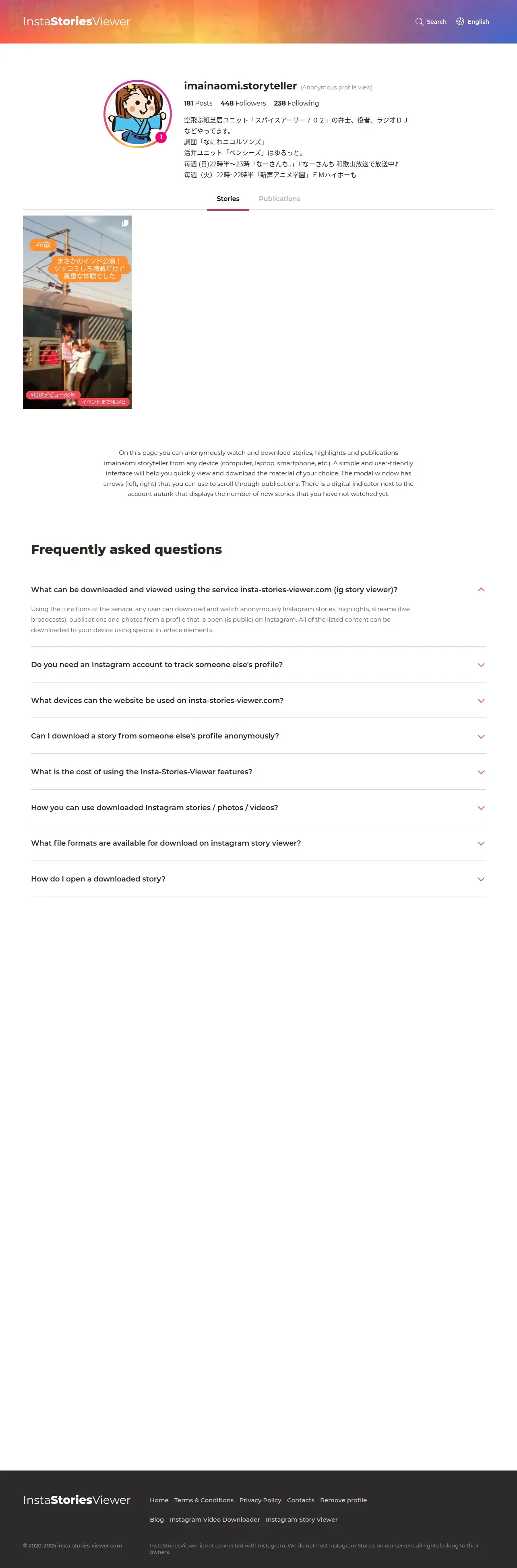Select the Stories tab
Viewport: 517px width, 1568px height.
(x=228, y=199)
